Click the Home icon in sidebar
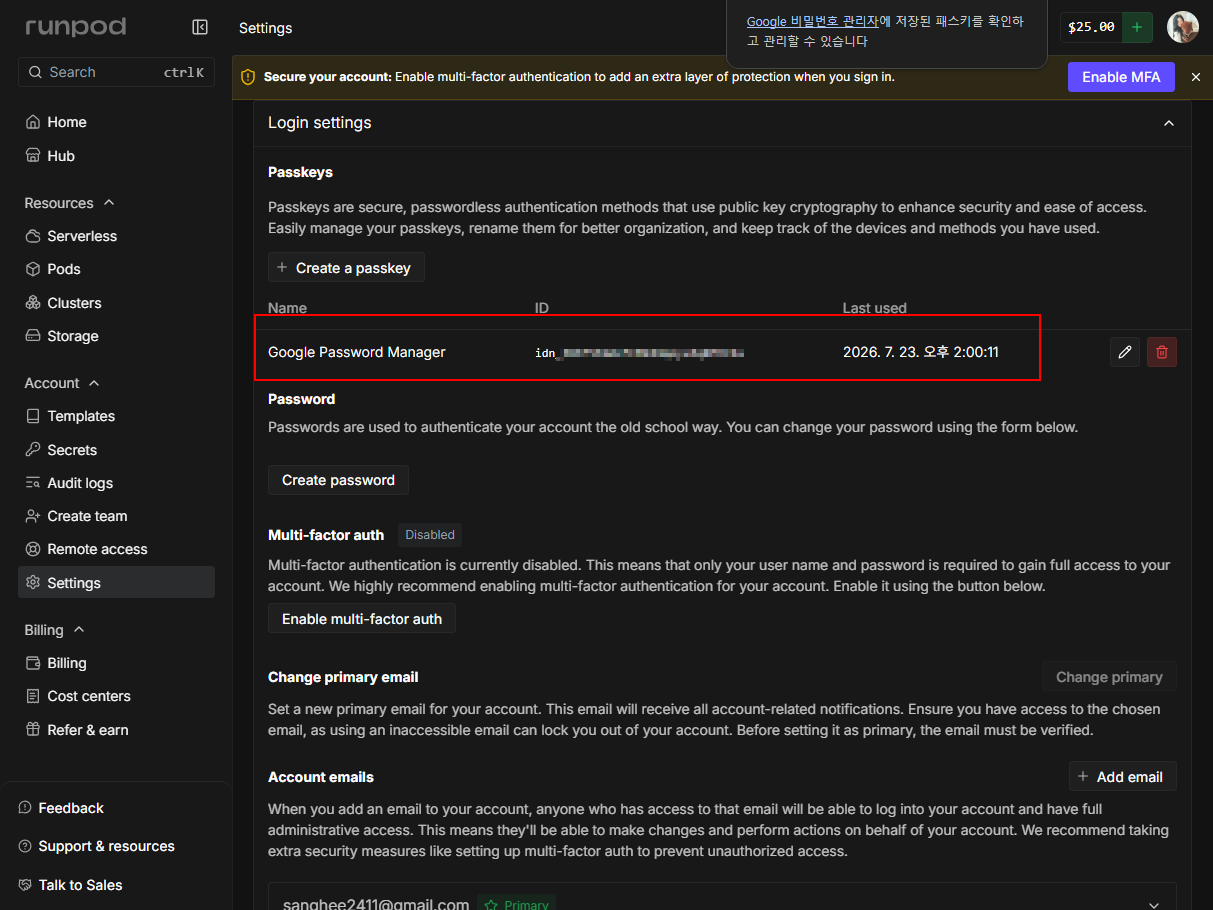The image size is (1213, 910). [x=32, y=122]
